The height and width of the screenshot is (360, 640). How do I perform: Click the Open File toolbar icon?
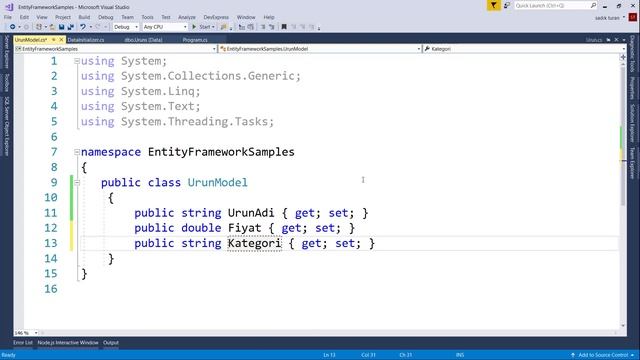click(52, 27)
